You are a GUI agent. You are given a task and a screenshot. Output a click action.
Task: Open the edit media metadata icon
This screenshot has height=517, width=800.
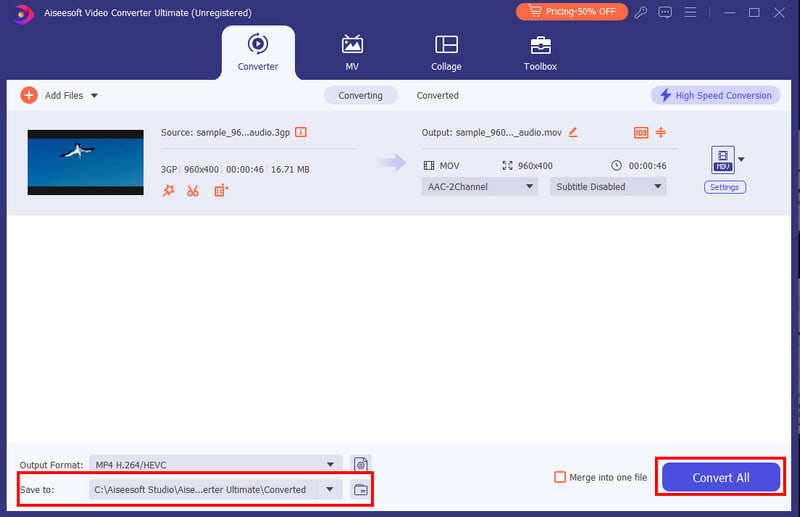pyautogui.click(x=641, y=133)
